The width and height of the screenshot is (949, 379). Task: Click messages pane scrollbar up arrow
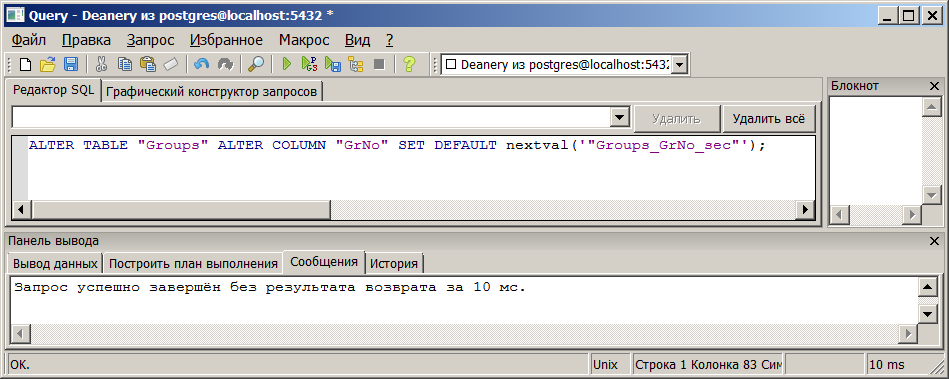927,287
